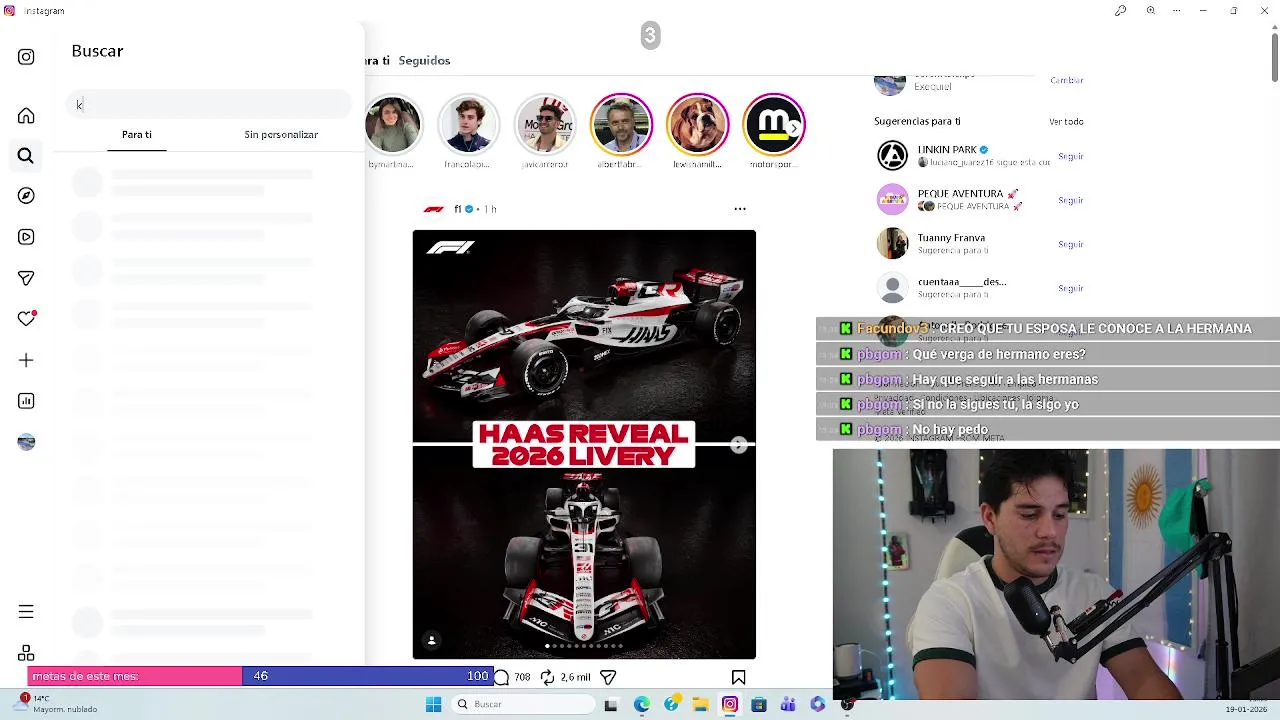Open File Explorer from the taskbar
The width and height of the screenshot is (1280, 720).
pos(700,704)
